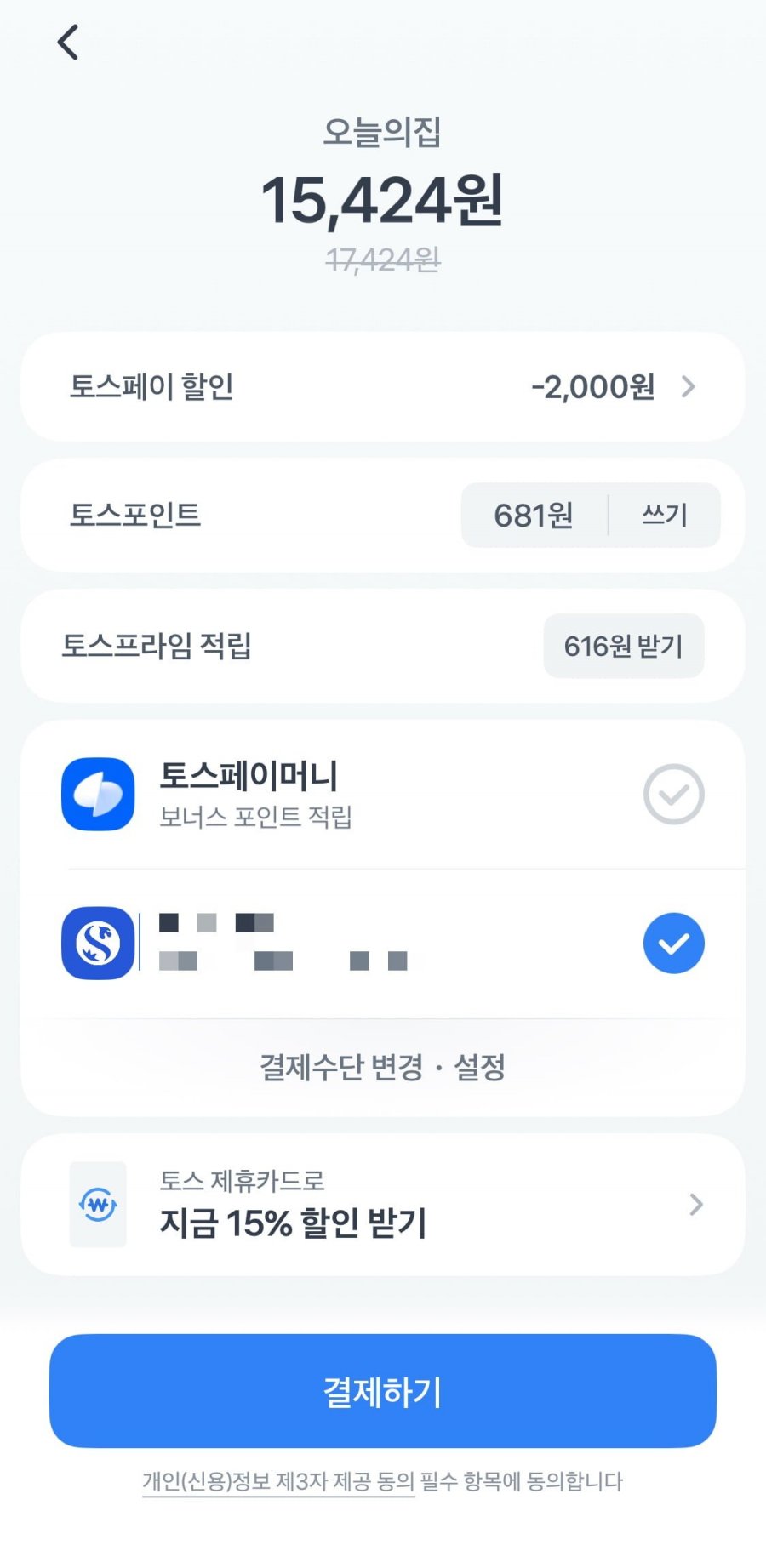Tap the back arrow icon

(68, 43)
